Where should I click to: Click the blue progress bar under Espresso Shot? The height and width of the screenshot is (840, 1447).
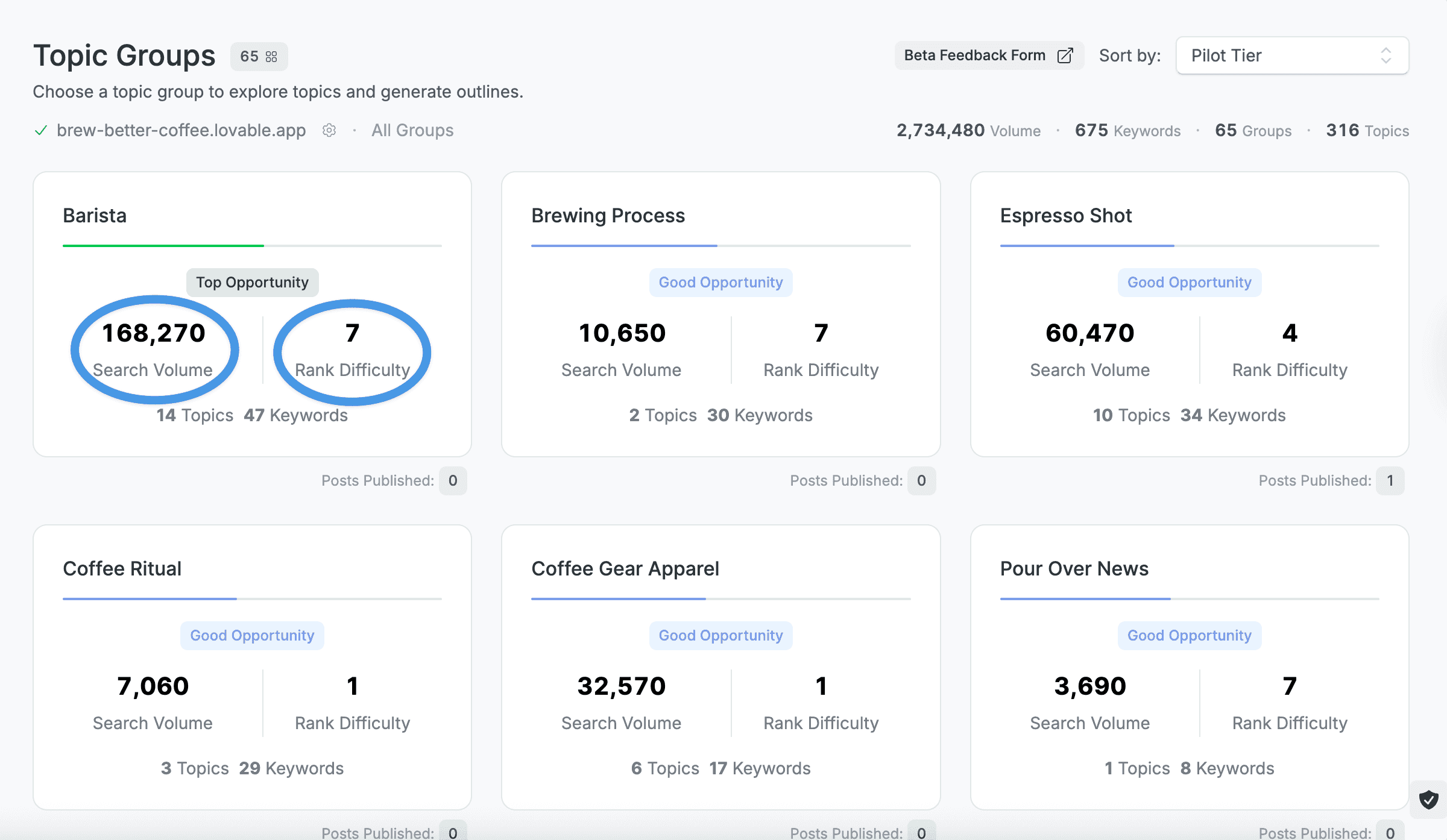pos(1087,246)
